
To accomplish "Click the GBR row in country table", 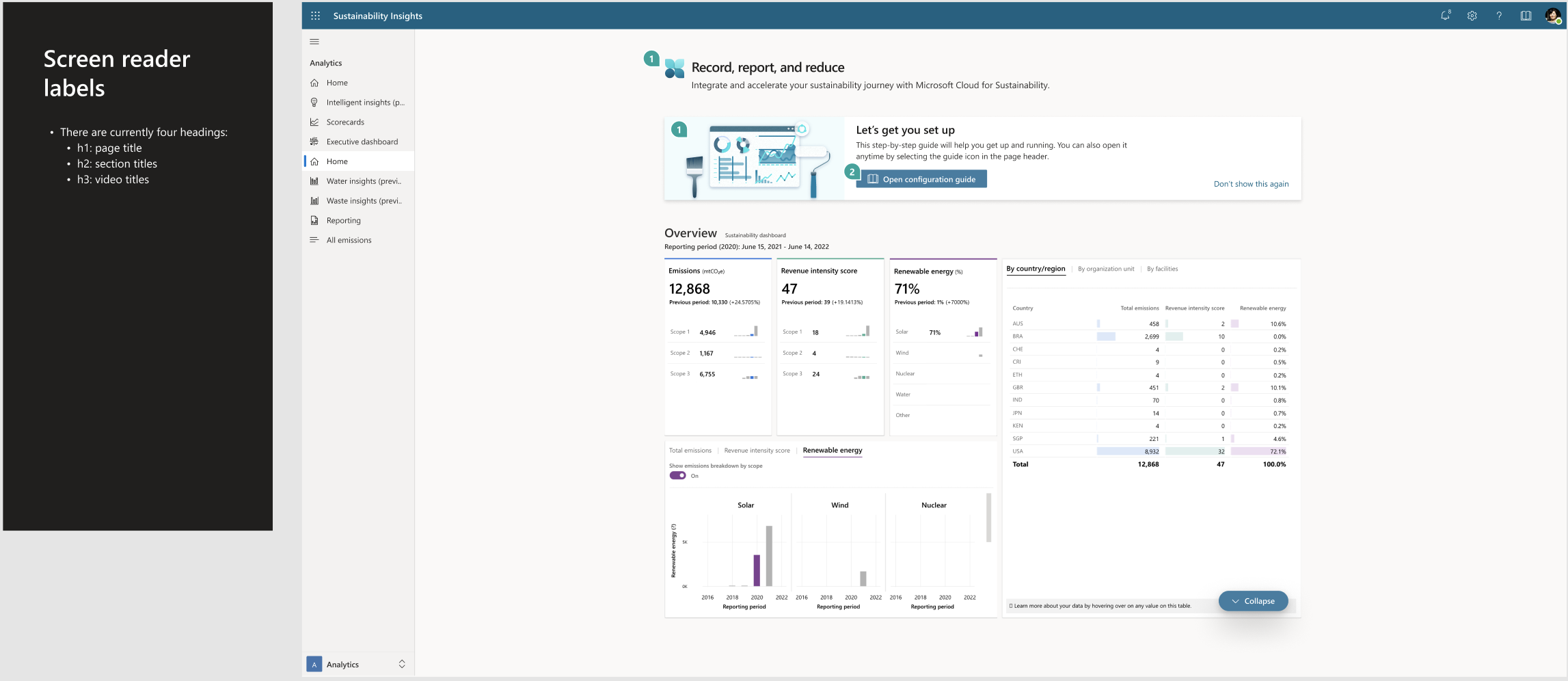I will click(1149, 388).
